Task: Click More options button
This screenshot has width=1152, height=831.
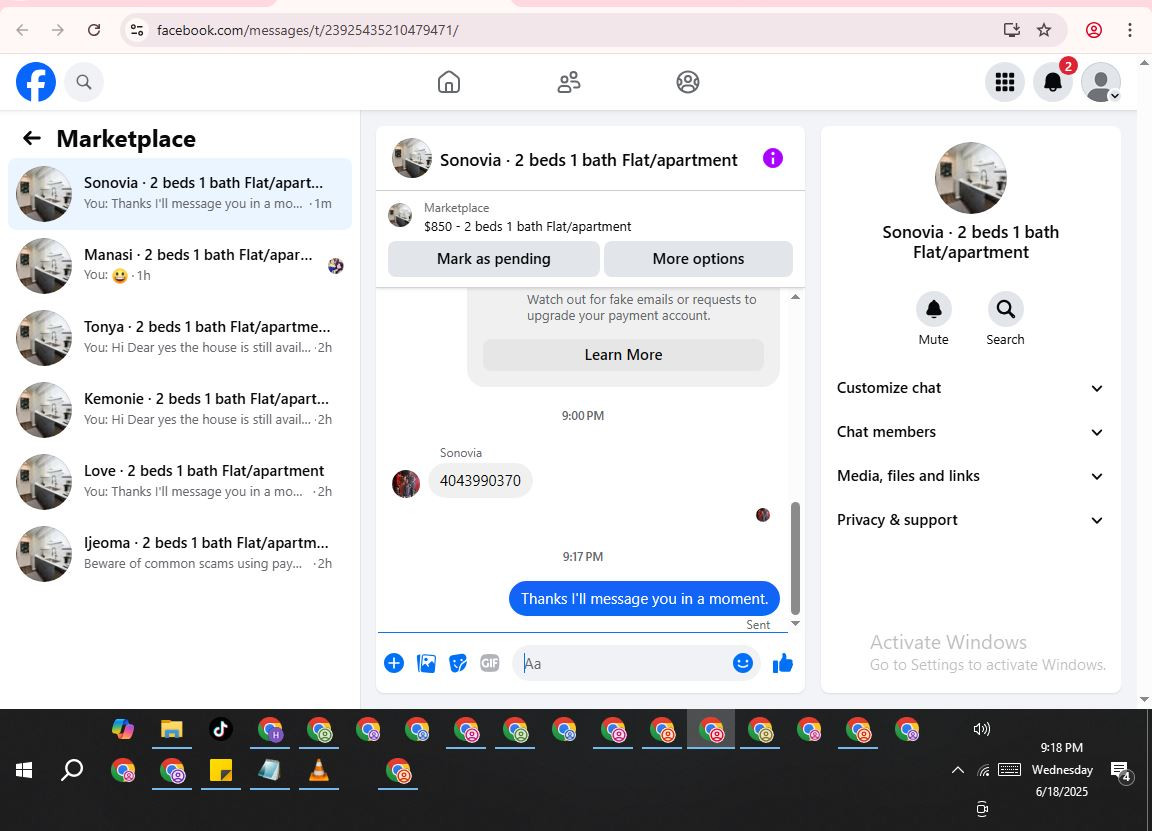Action: click(698, 259)
